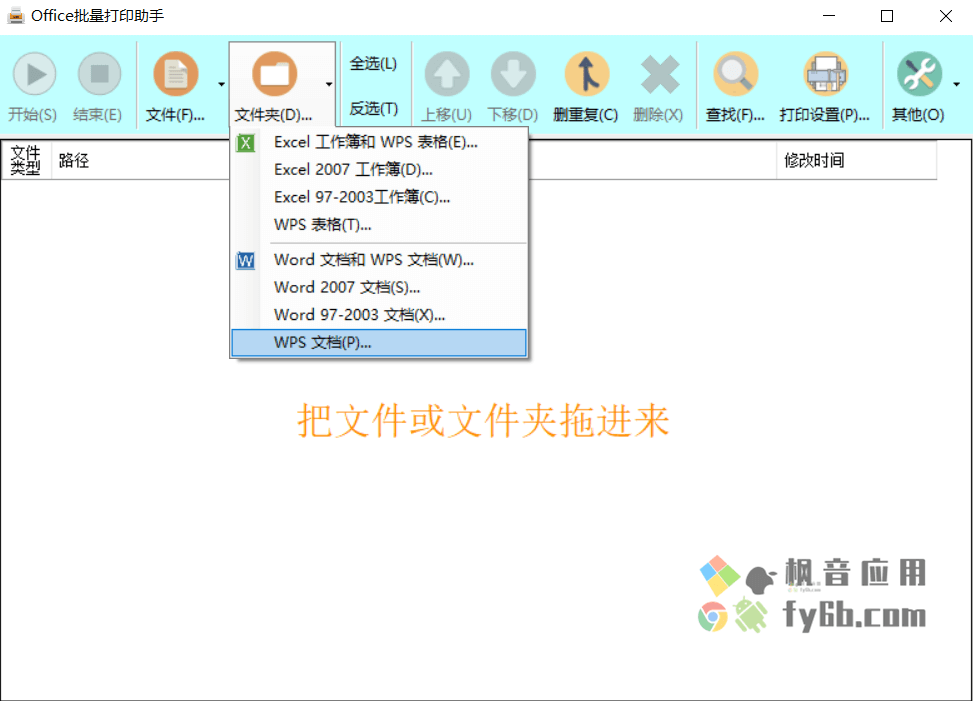The width and height of the screenshot is (973, 701).
Task: Select Excel 工作簿和 WPS 表格(E) menu item
Action: [379, 142]
